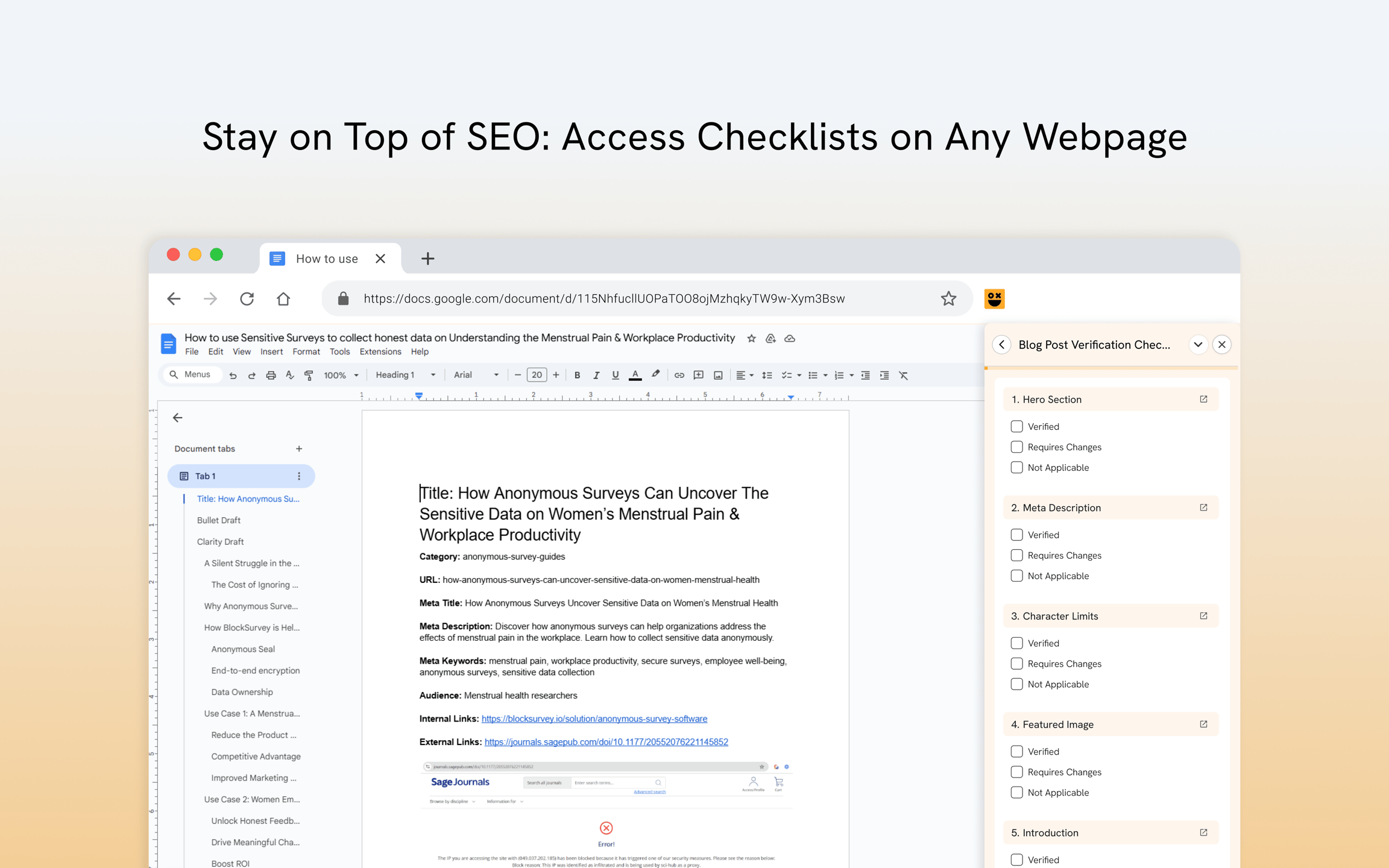Click the font size input field

[x=537, y=375]
